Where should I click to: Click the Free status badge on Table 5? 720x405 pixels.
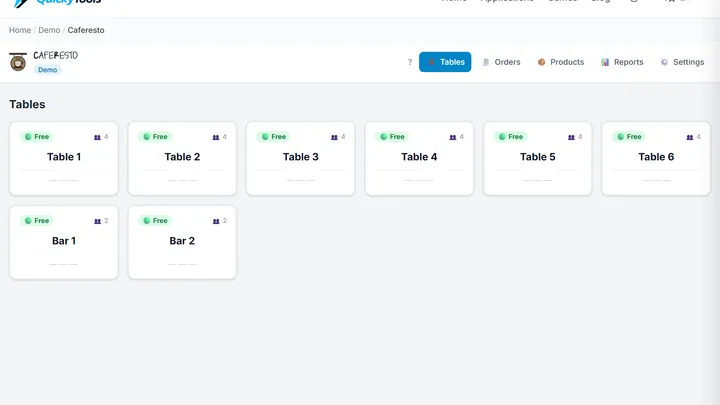(511, 136)
